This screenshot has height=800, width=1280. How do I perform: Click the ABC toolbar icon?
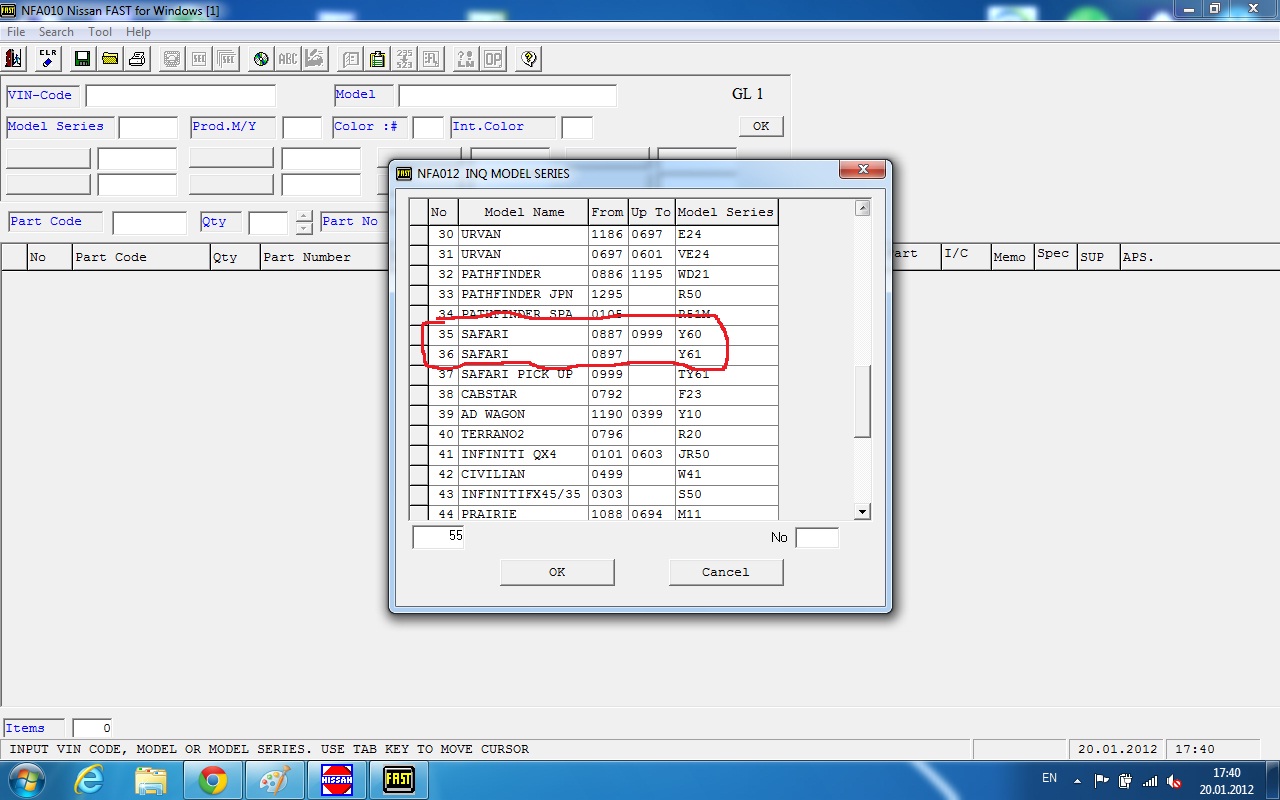[x=288, y=59]
